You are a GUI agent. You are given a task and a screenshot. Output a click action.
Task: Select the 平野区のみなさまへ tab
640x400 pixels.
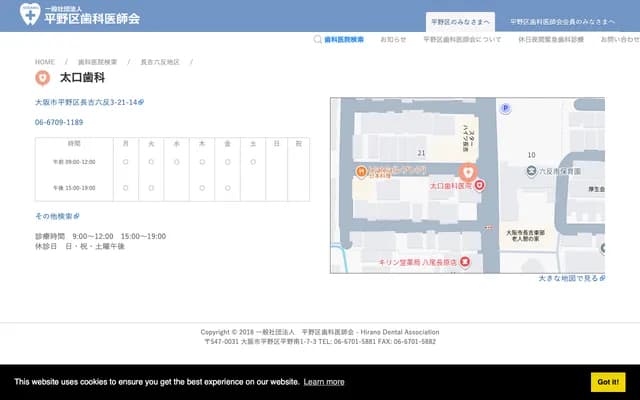pos(459,21)
